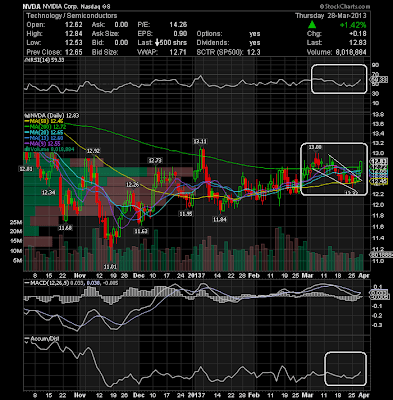This screenshot has width=393, height=400.
Task: Click the green up-arrow price change indicator
Action: [x=312, y=25]
